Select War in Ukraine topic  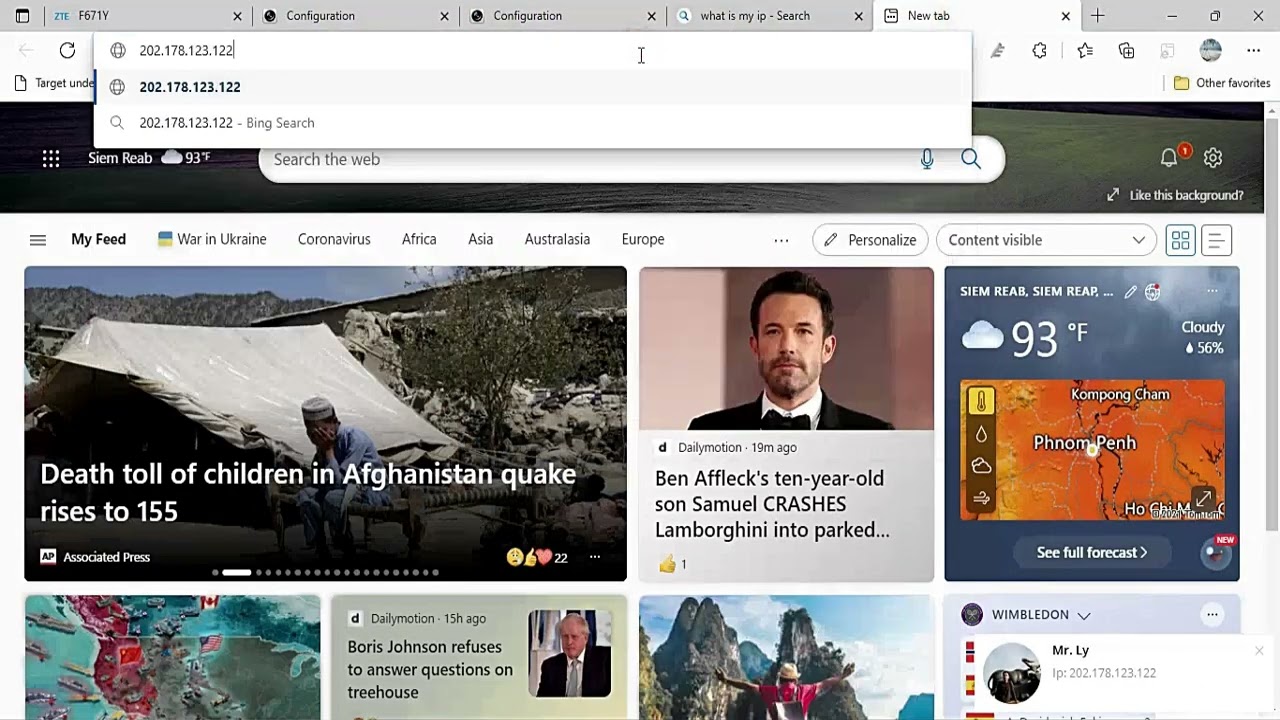pyautogui.click(x=212, y=240)
